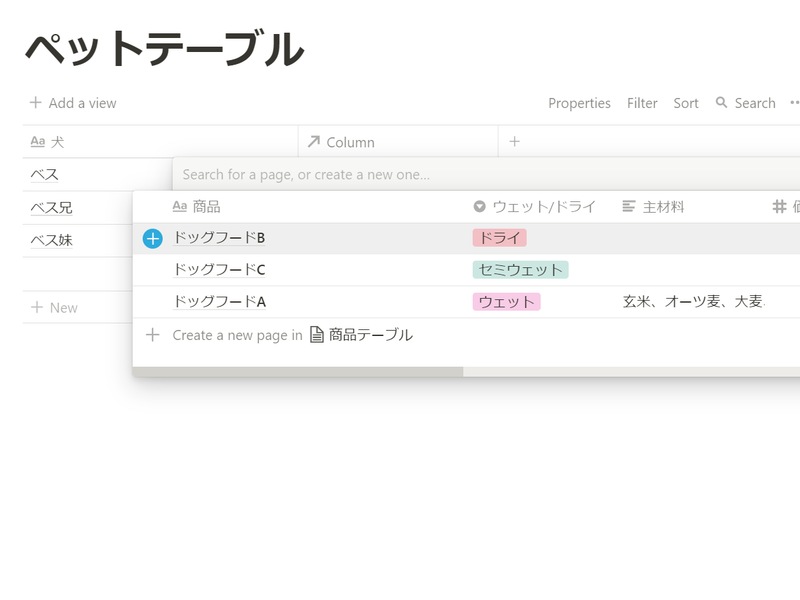
Task: Click the three-dot more options icon
Action: pos(794,103)
